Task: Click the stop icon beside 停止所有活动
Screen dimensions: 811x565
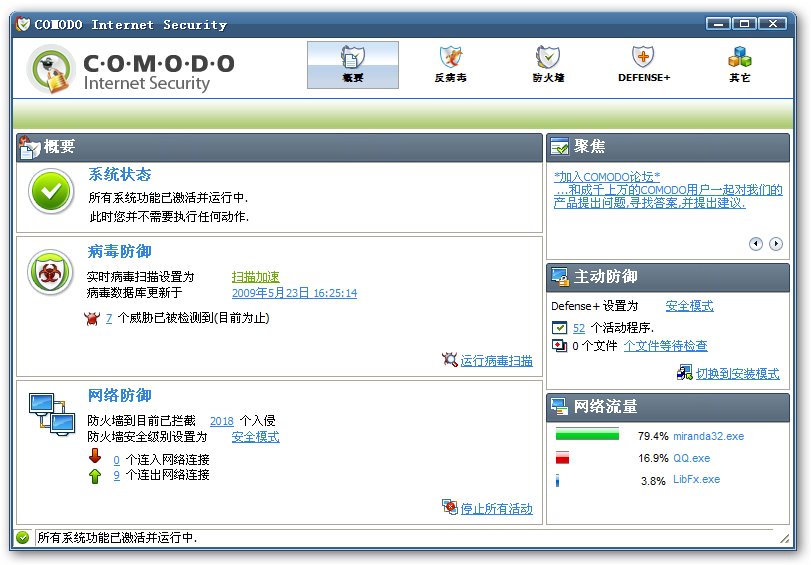Action: tap(449, 507)
